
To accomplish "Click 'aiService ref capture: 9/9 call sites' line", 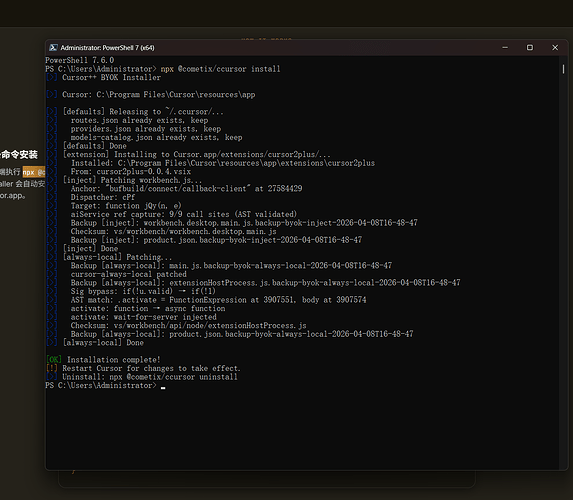I will pos(184,214).
